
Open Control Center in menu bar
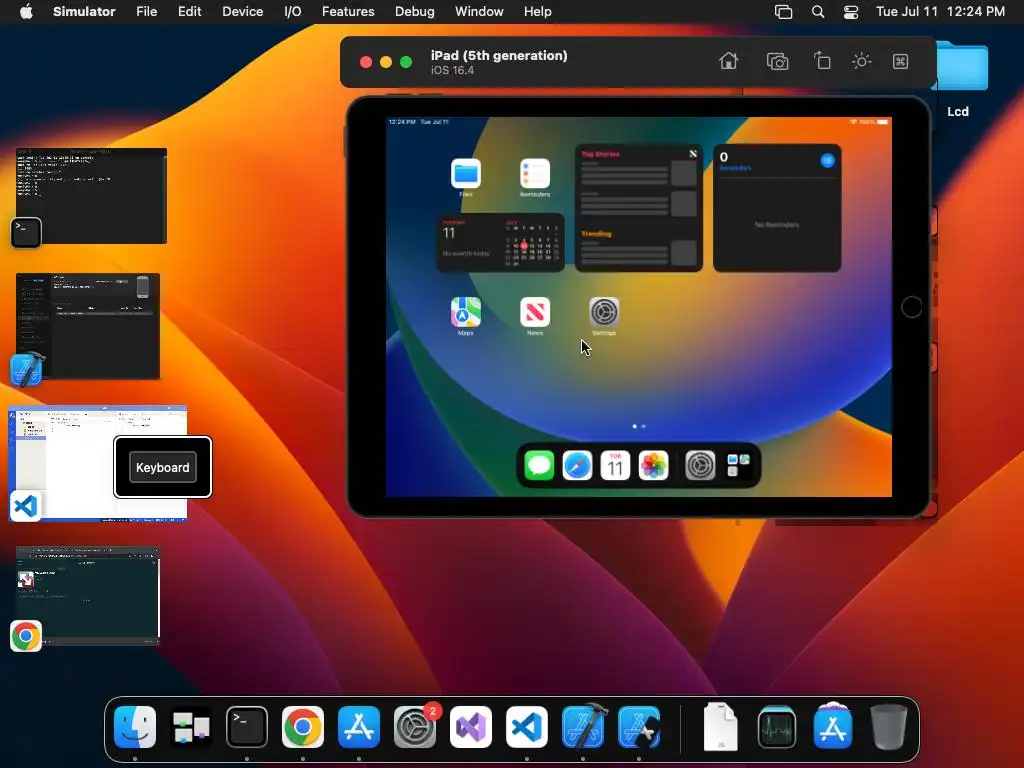851,12
